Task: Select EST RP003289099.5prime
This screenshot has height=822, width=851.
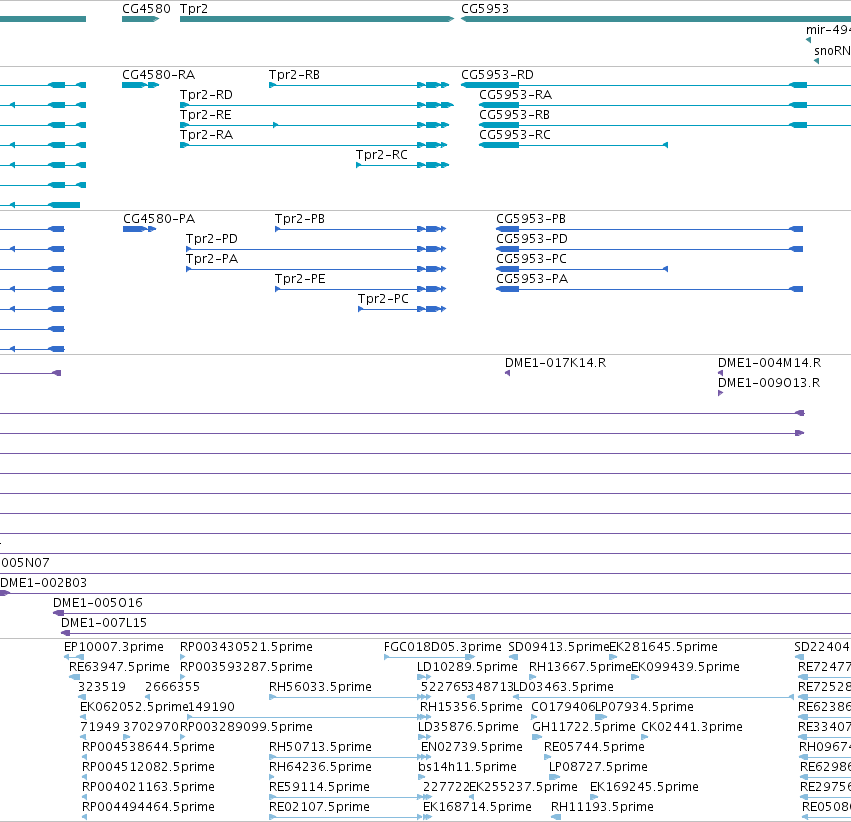Action: coord(246,728)
